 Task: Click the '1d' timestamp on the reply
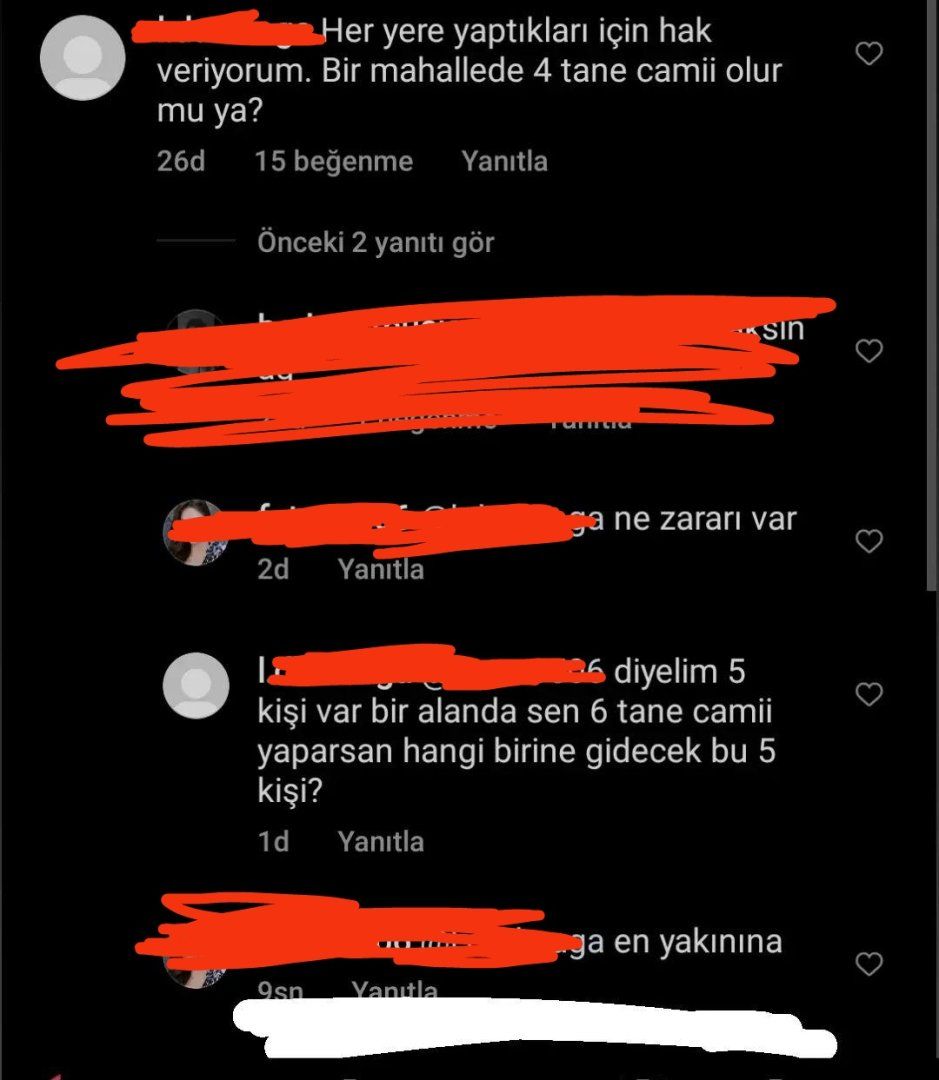pyautogui.click(x=273, y=842)
